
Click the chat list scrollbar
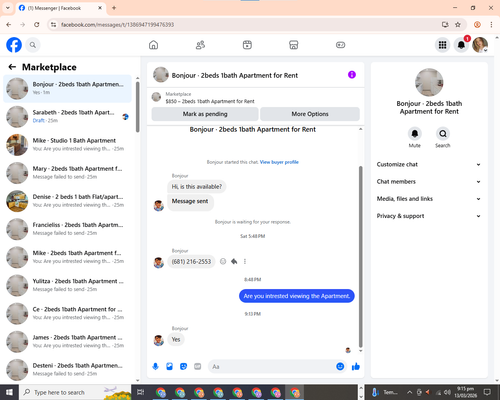coord(138,107)
